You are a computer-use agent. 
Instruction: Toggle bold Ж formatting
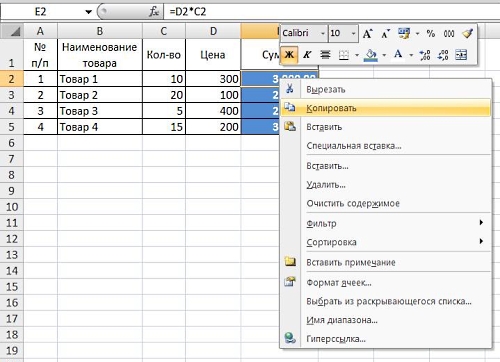pos(289,55)
